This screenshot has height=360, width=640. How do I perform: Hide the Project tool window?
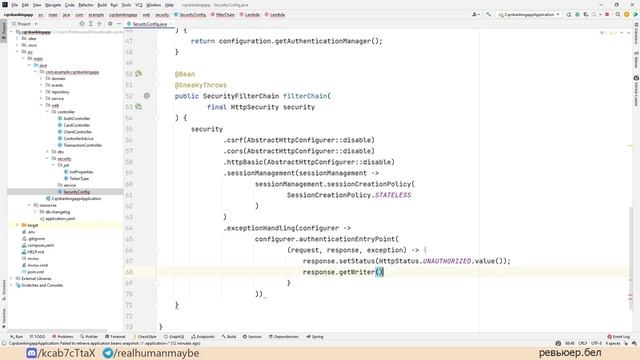(x=119, y=24)
